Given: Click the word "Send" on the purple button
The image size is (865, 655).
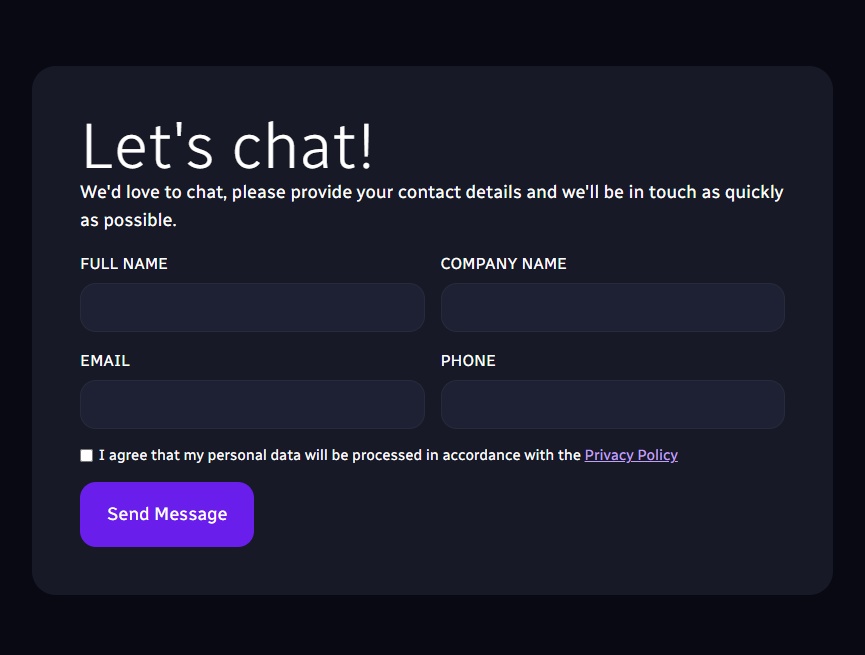Looking at the screenshot, I should (128, 514).
